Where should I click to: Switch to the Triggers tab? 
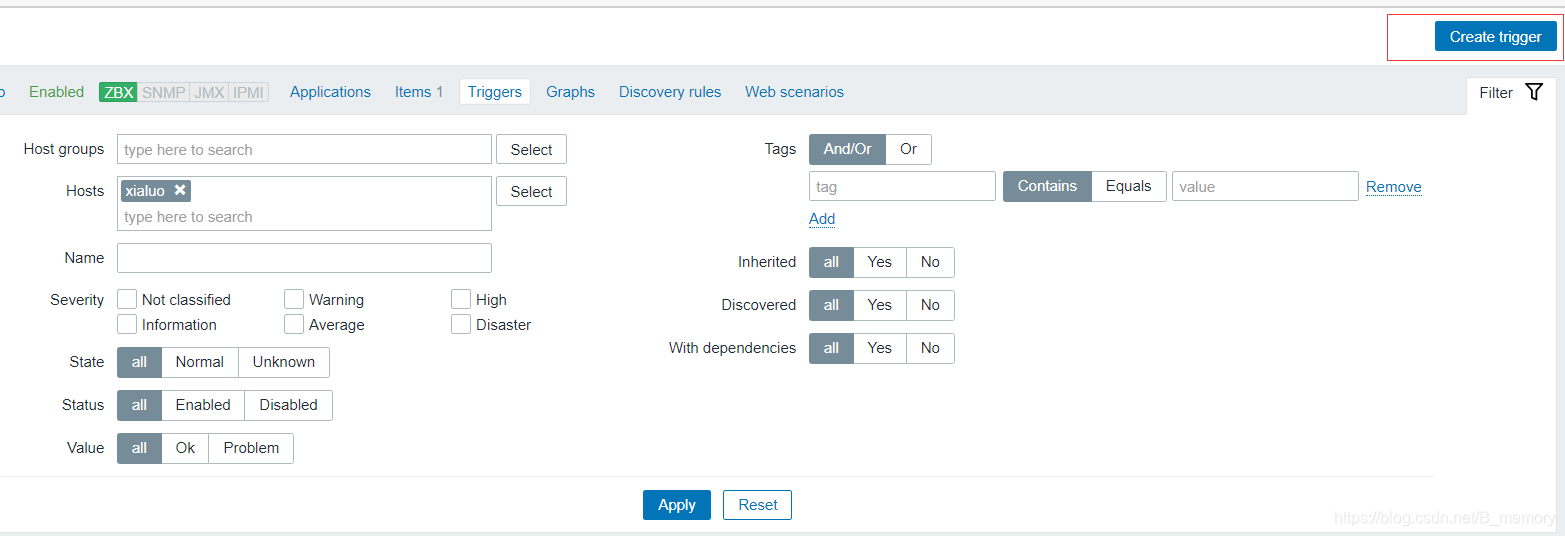tap(495, 92)
